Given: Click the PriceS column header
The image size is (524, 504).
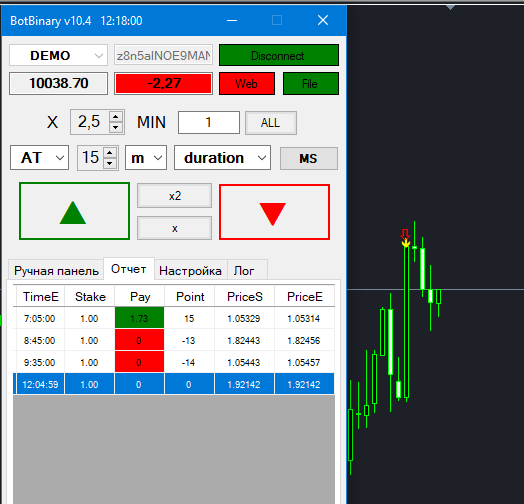Looking at the screenshot, I should (x=245, y=296).
